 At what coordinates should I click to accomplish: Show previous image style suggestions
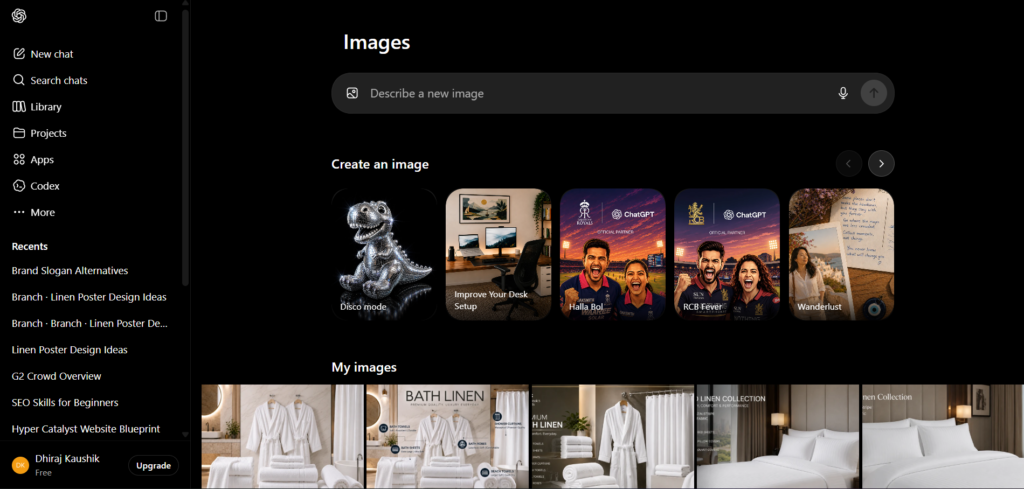coord(849,163)
